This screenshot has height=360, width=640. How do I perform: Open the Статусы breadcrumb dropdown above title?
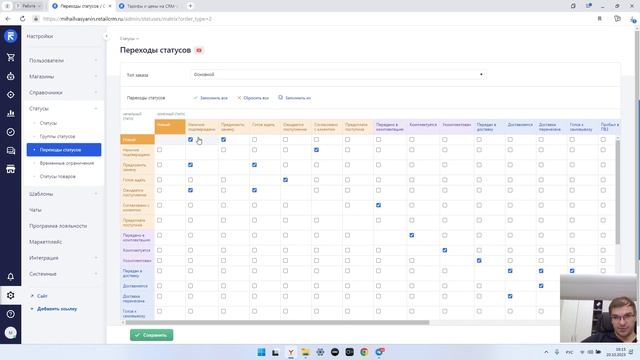[129, 38]
